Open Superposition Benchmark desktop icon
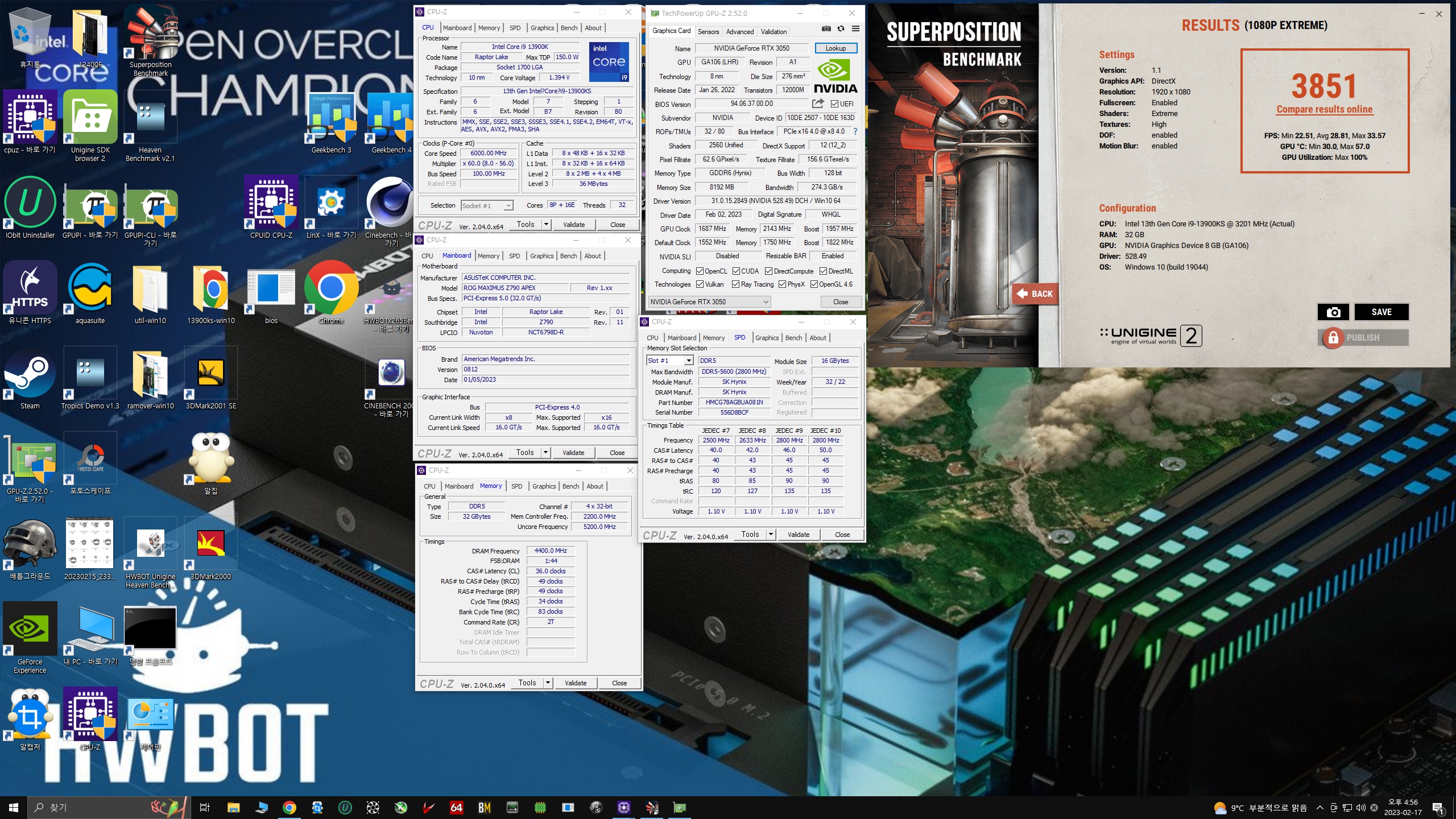 click(x=151, y=40)
